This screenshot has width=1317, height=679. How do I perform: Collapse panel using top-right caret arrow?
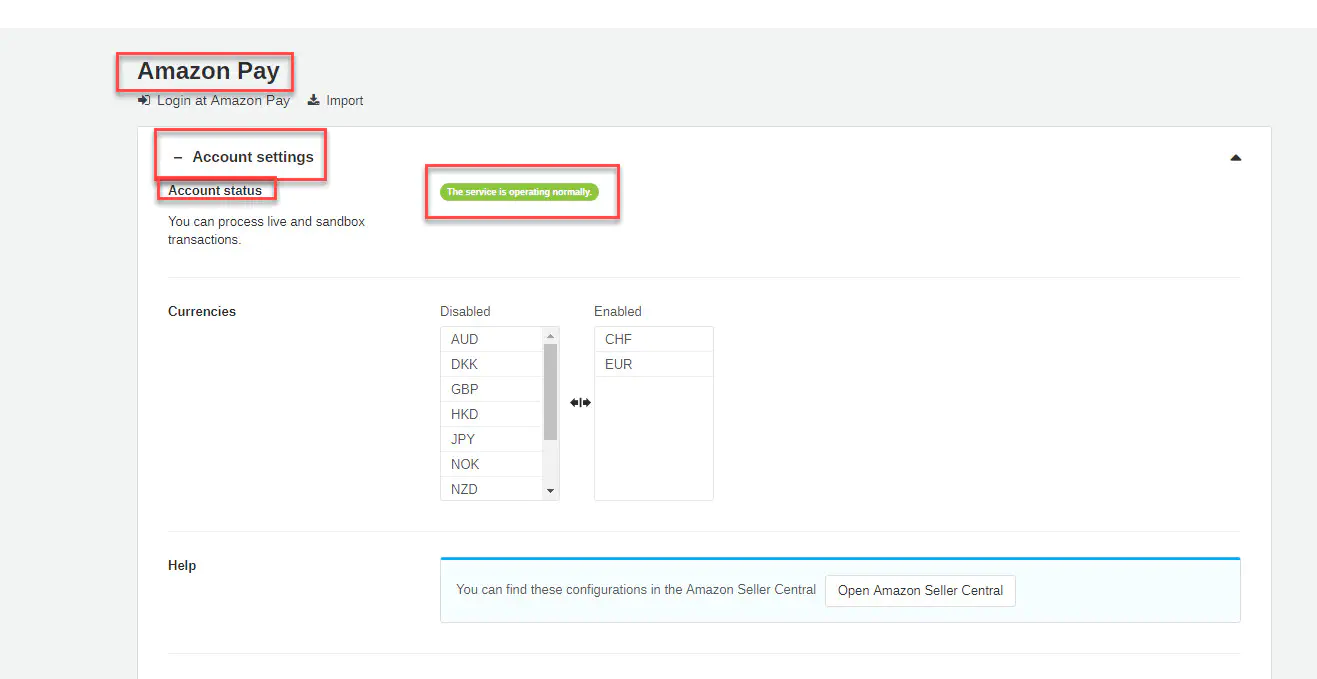coord(1235,158)
